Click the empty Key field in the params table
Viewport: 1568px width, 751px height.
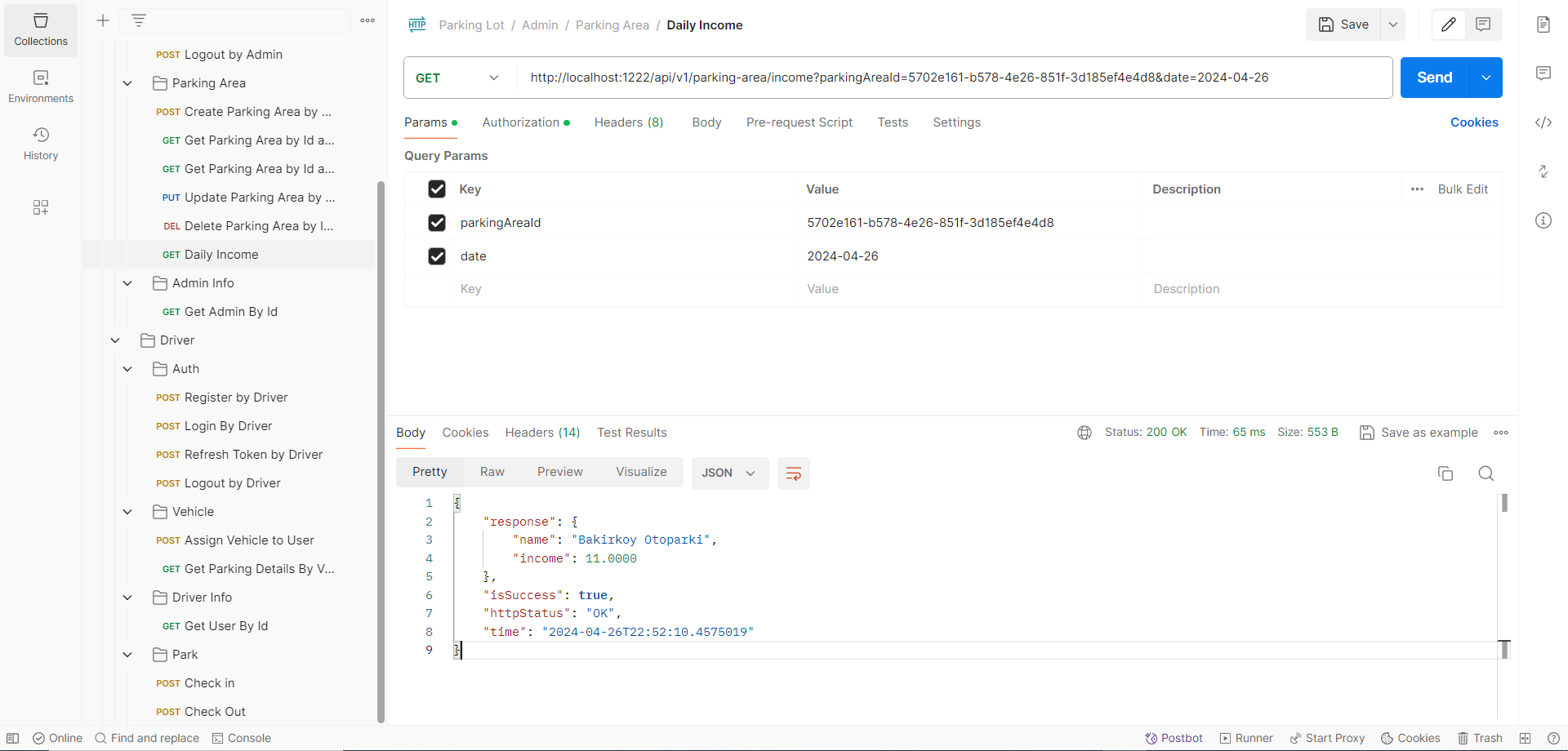[624, 289]
